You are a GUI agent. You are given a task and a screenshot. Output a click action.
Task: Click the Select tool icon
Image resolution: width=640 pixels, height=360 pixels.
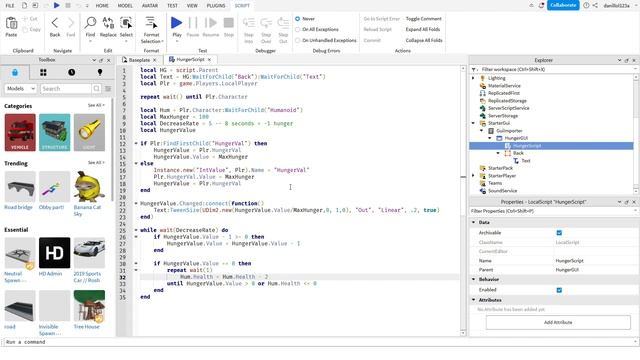coord(126,23)
